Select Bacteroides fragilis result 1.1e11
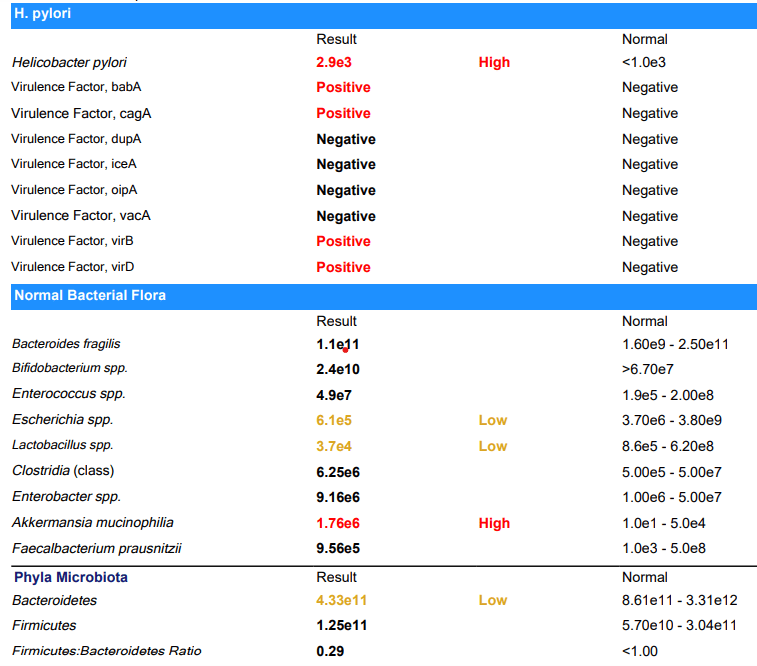 (x=337, y=345)
